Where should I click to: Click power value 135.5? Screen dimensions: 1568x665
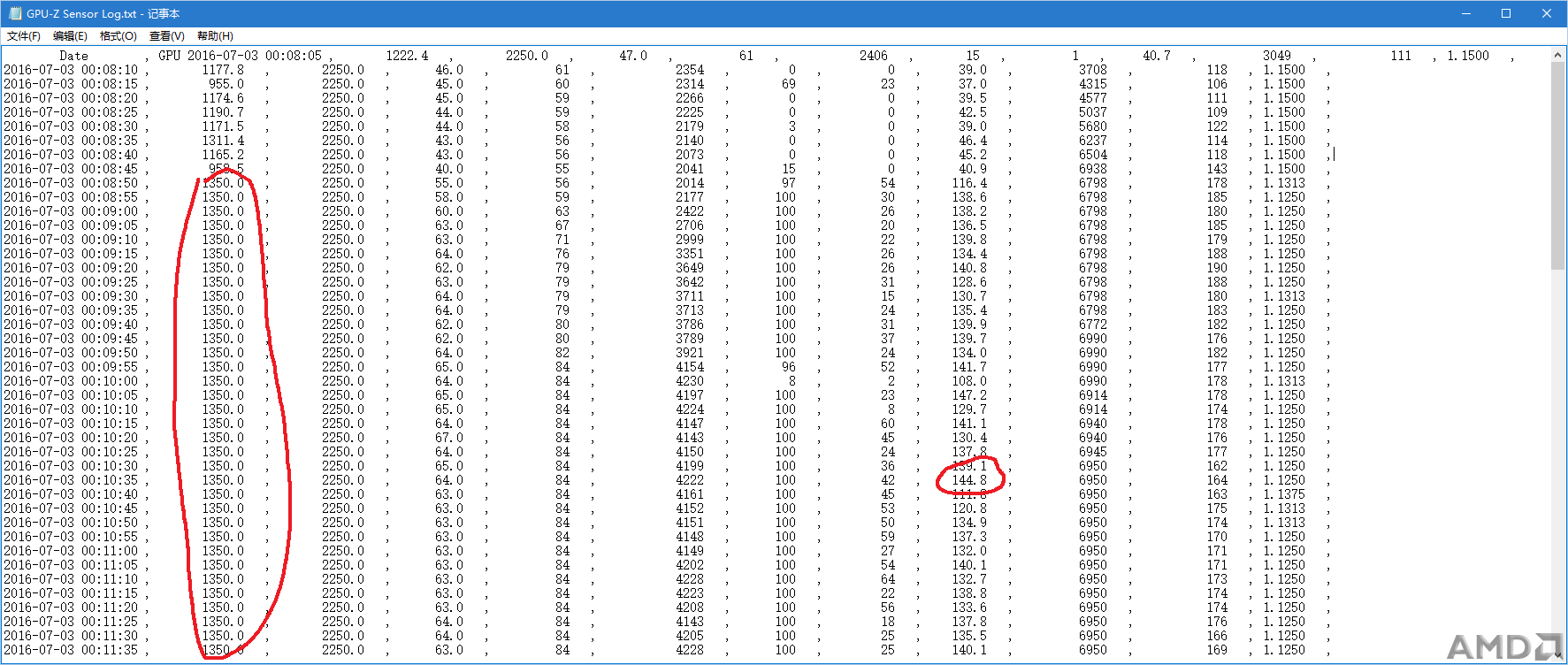click(969, 636)
